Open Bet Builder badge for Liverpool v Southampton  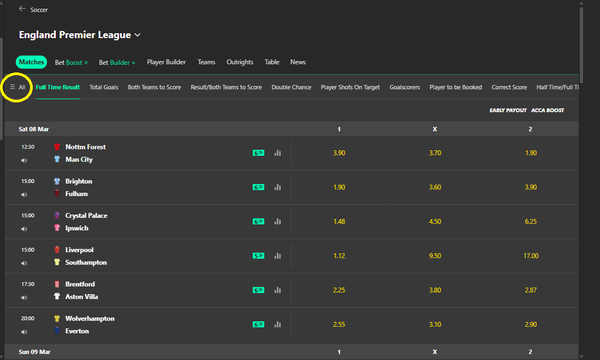coord(258,256)
